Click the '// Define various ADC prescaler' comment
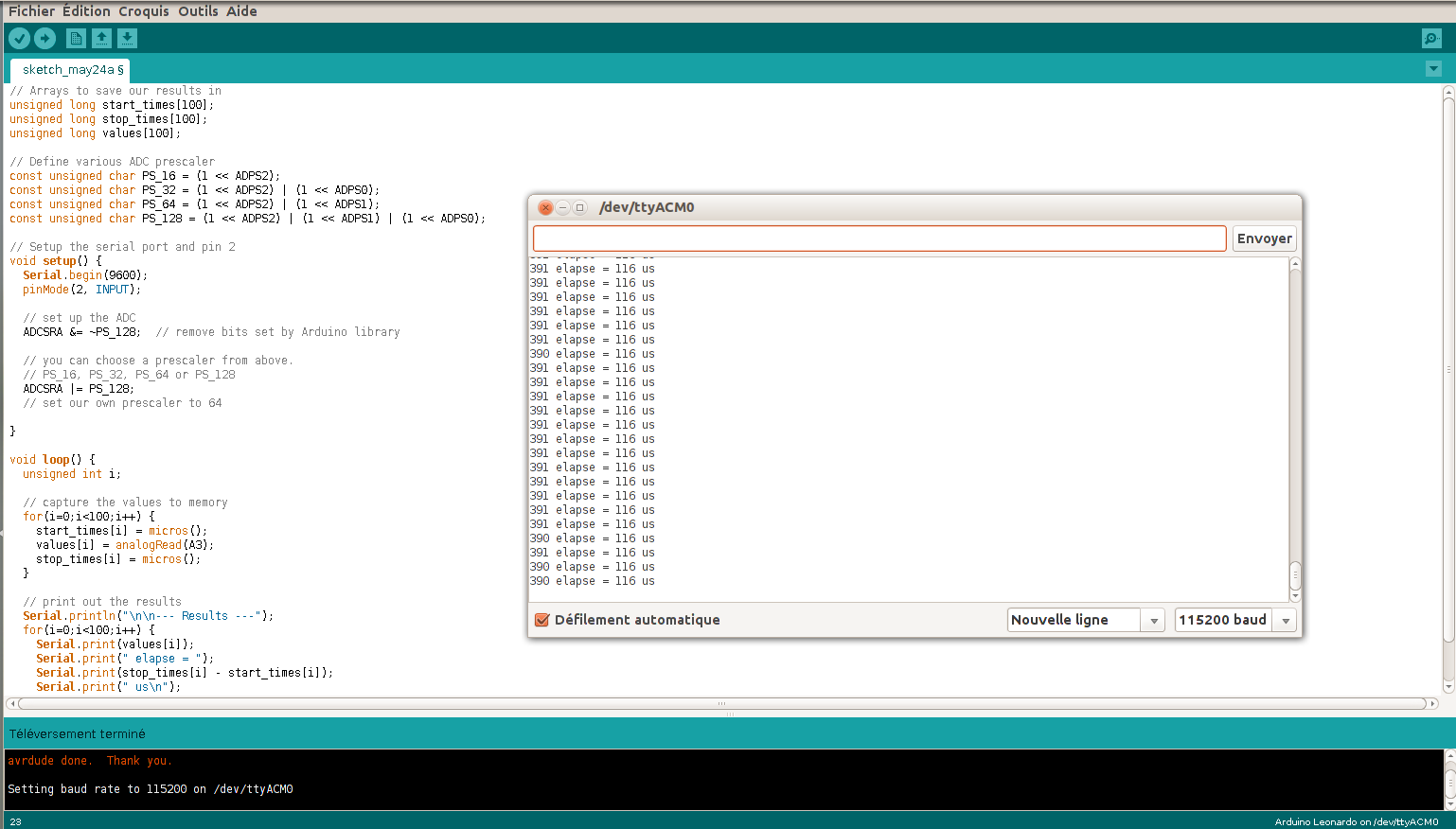Screen dimensions: 1456x829 point(112,162)
